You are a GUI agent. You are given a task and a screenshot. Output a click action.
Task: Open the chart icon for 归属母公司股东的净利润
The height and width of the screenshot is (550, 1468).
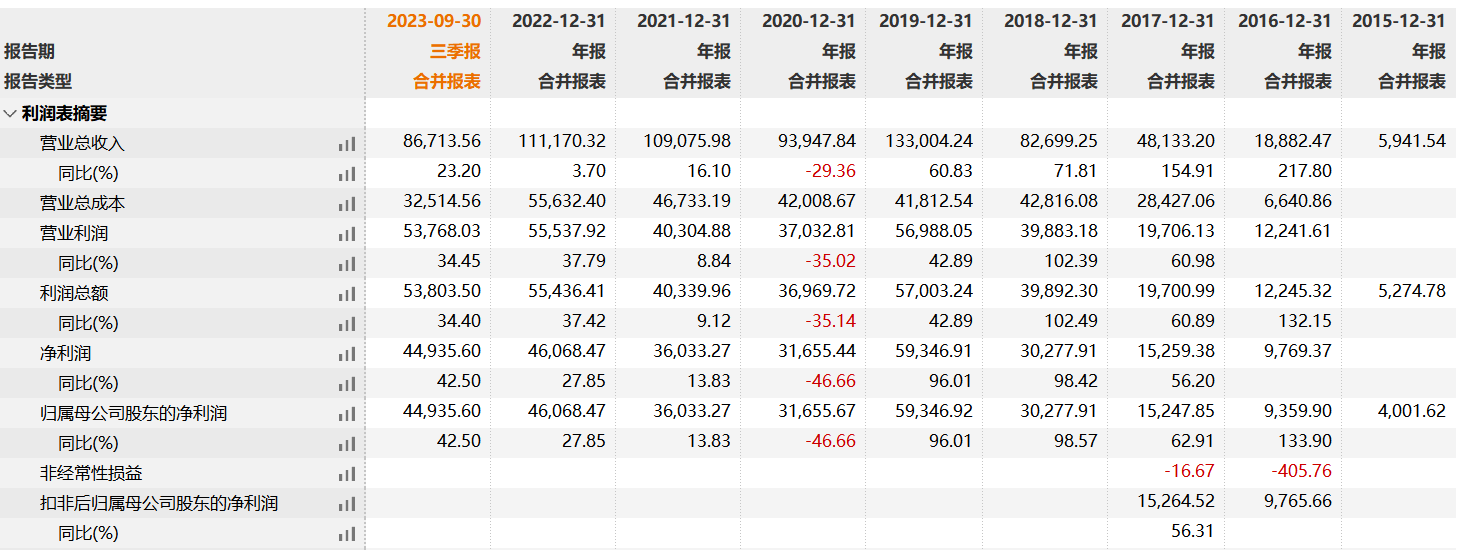click(347, 414)
